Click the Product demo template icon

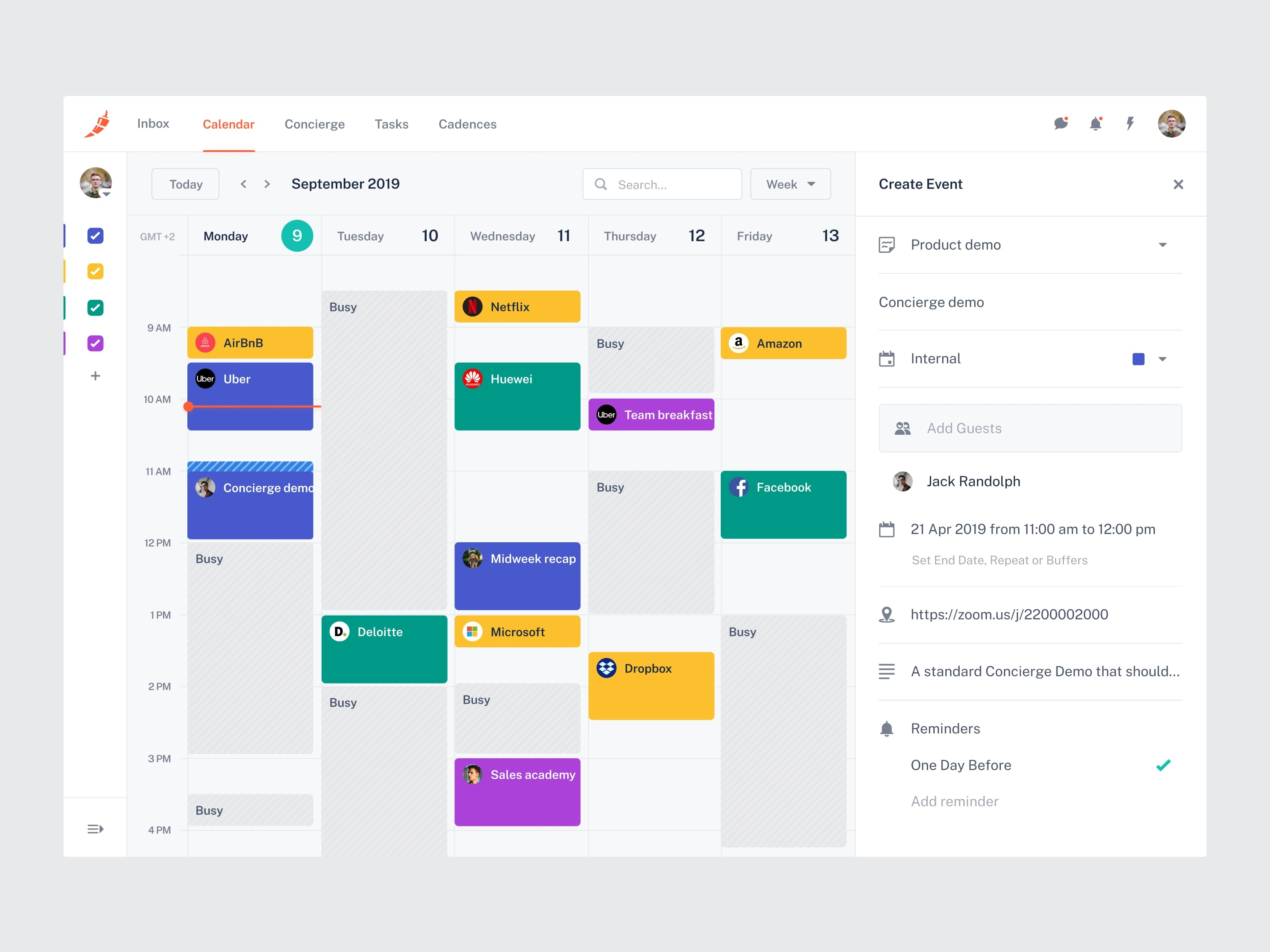click(887, 245)
